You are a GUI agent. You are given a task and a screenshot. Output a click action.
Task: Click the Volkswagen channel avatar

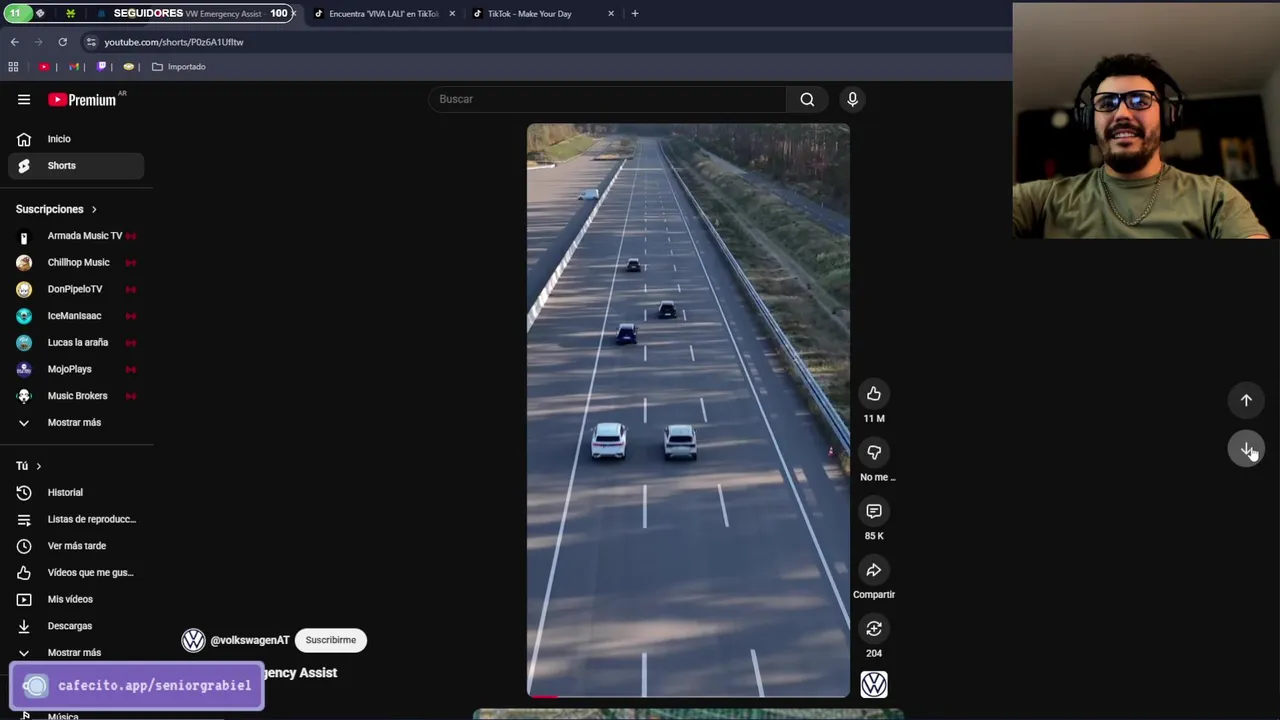coord(193,640)
